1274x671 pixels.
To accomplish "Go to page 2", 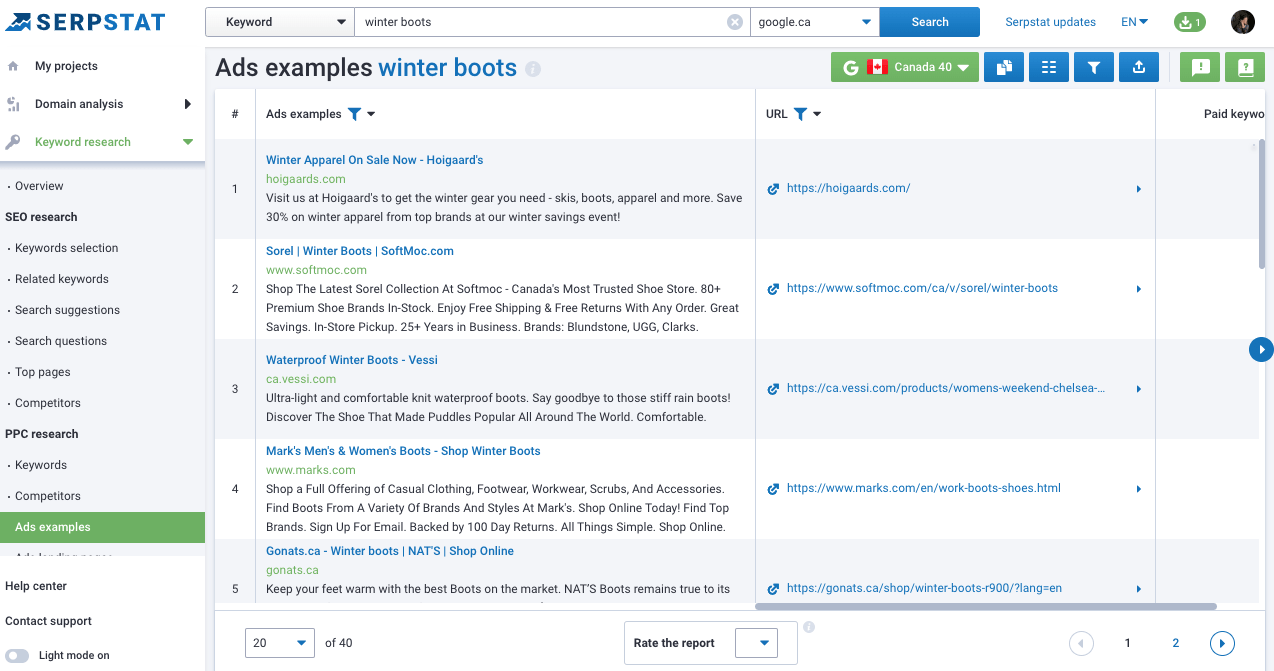I will click(1175, 643).
